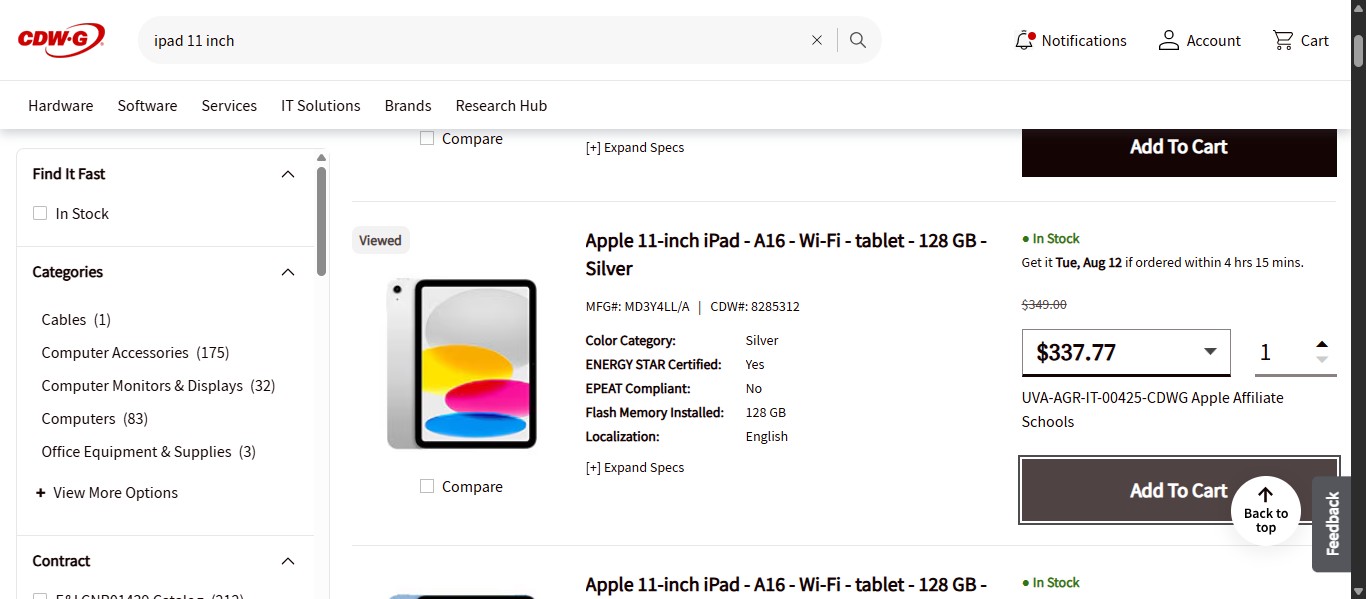Viewport: 1366px width, 599px height.
Task: View the shopping Cart icon
Action: point(1284,39)
